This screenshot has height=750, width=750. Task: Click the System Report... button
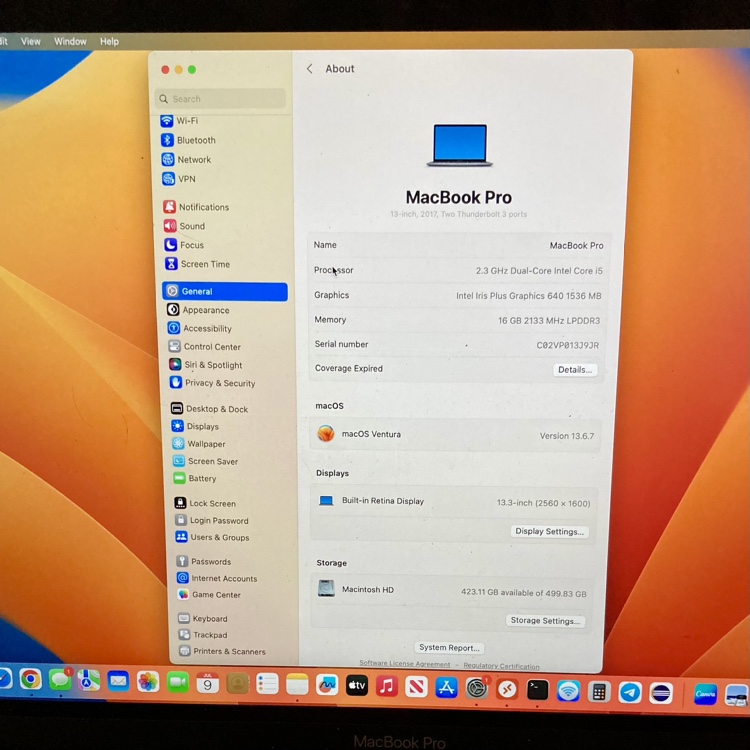[x=449, y=648]
